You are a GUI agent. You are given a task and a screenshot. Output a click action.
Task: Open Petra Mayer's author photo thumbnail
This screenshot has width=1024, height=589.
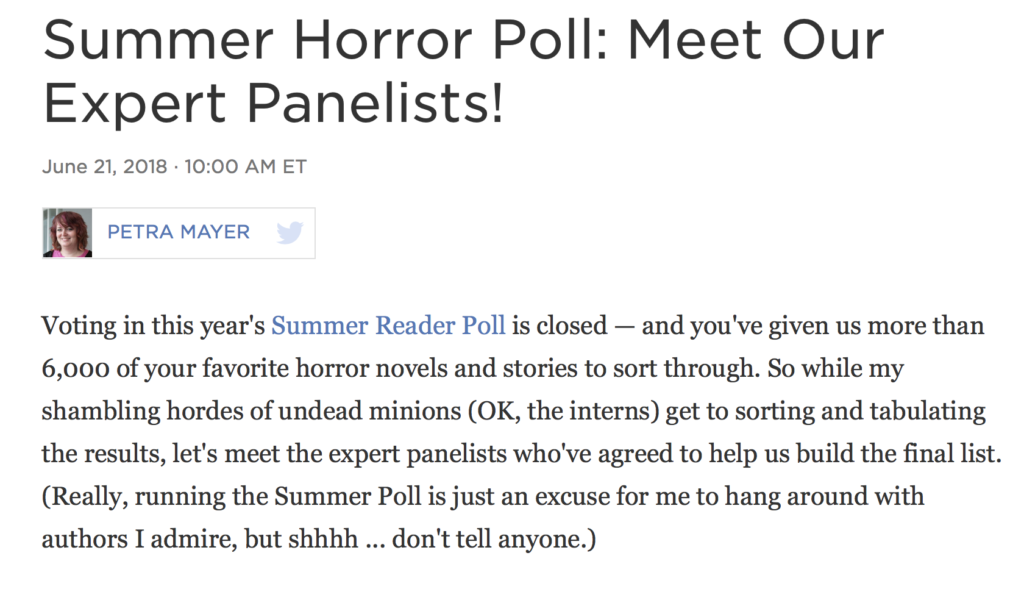pos(68,233)
